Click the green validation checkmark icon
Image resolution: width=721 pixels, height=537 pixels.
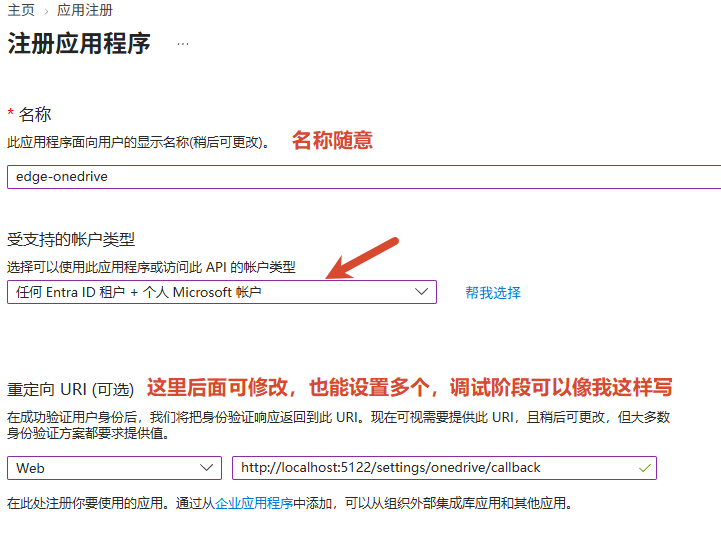pyautogui.click(x=645, y=468)
